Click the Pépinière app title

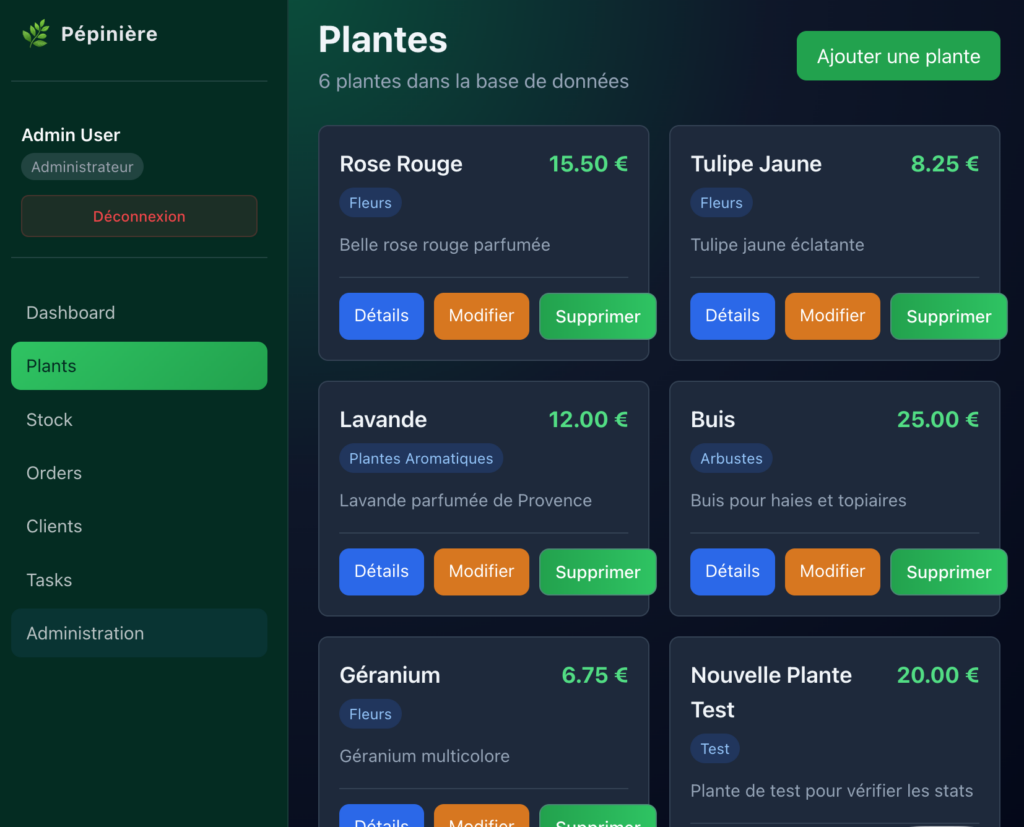tap(109, 34)
